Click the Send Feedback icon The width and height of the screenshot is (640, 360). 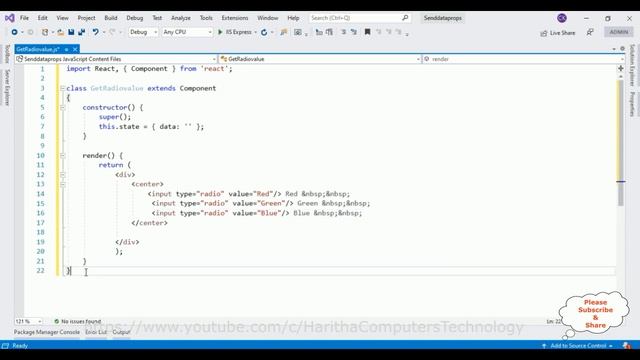pos(590,32)
